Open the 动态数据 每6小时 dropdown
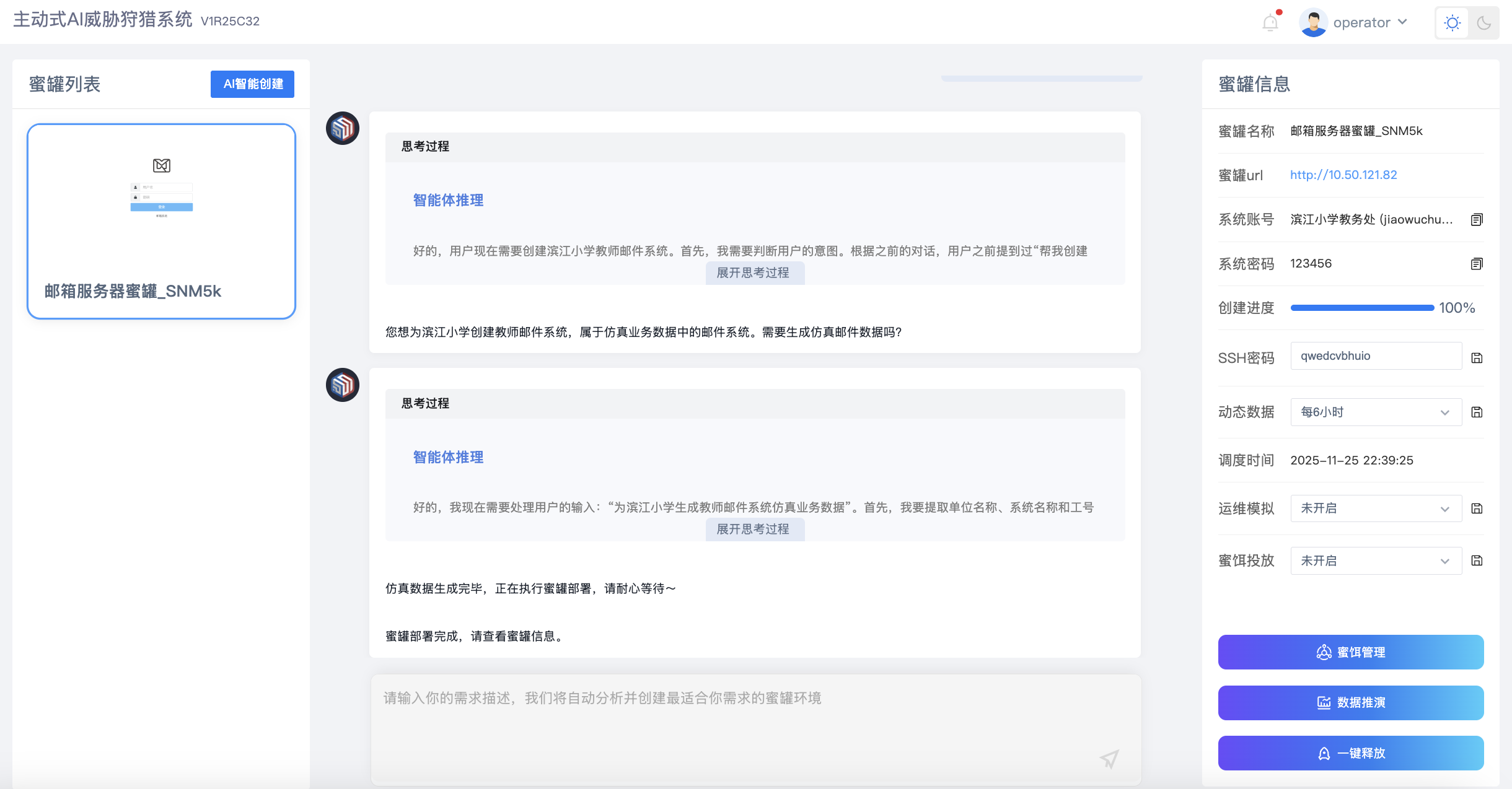 pos(1376,412)
